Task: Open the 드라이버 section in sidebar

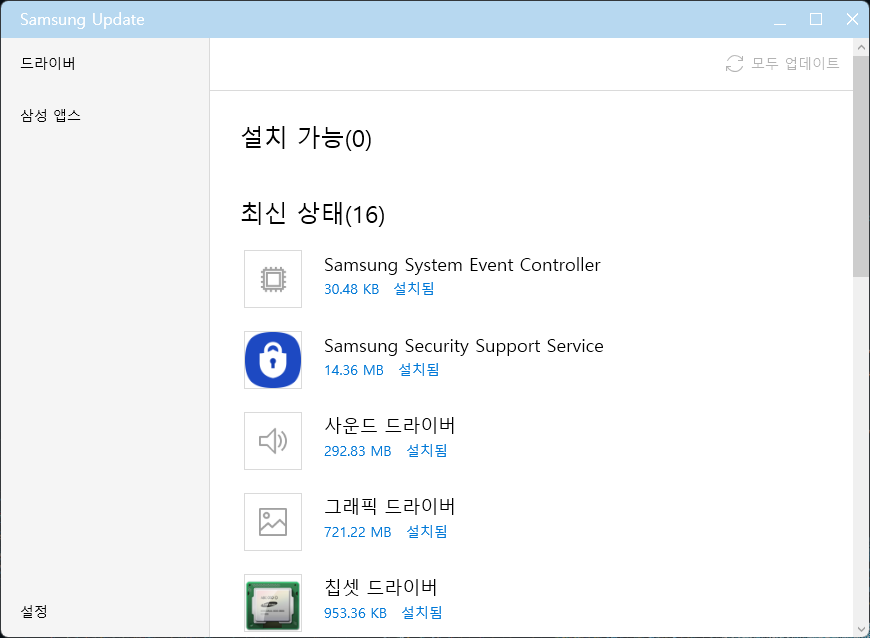Action: 48,64
